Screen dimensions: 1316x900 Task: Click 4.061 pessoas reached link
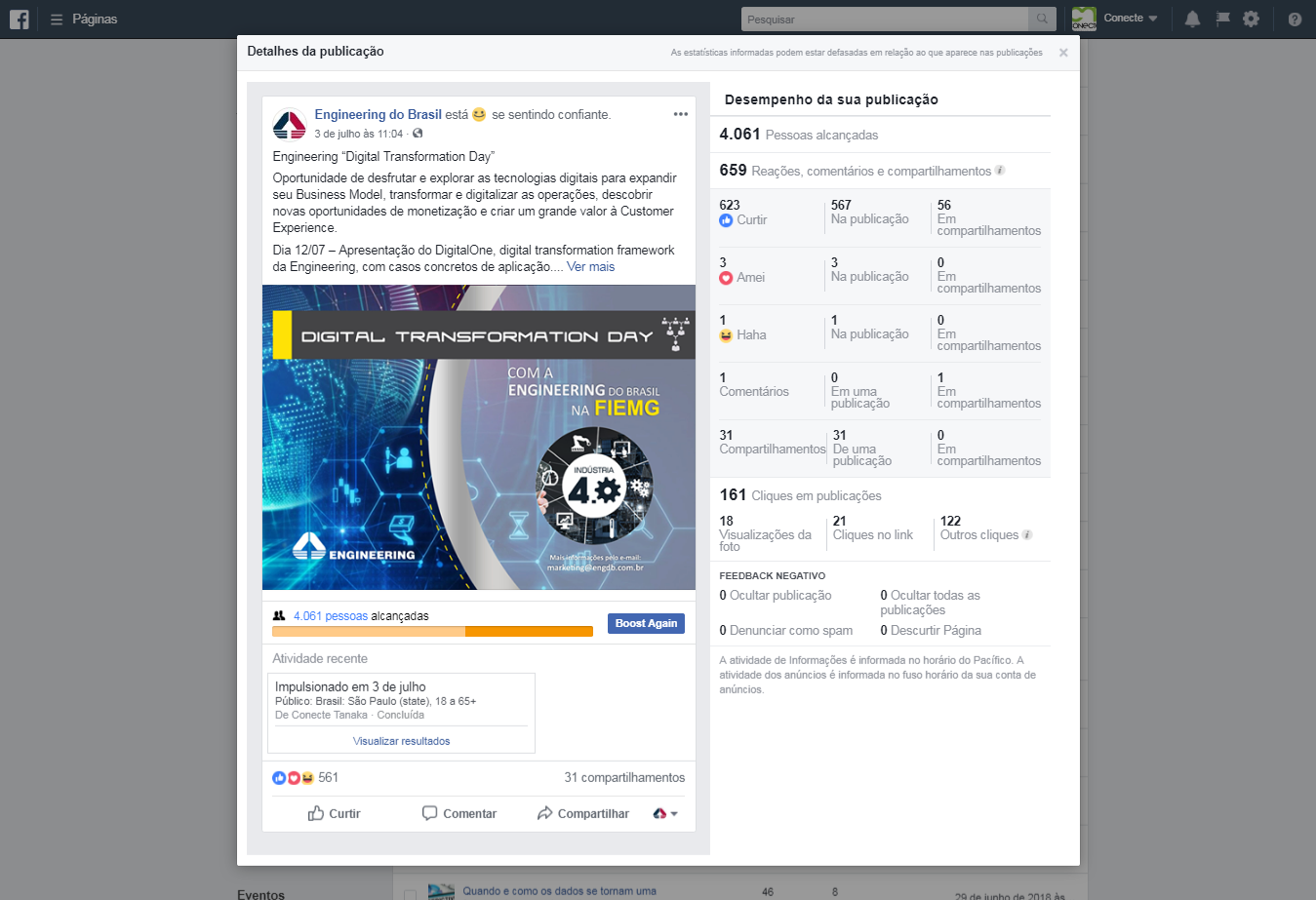point(331,616)
